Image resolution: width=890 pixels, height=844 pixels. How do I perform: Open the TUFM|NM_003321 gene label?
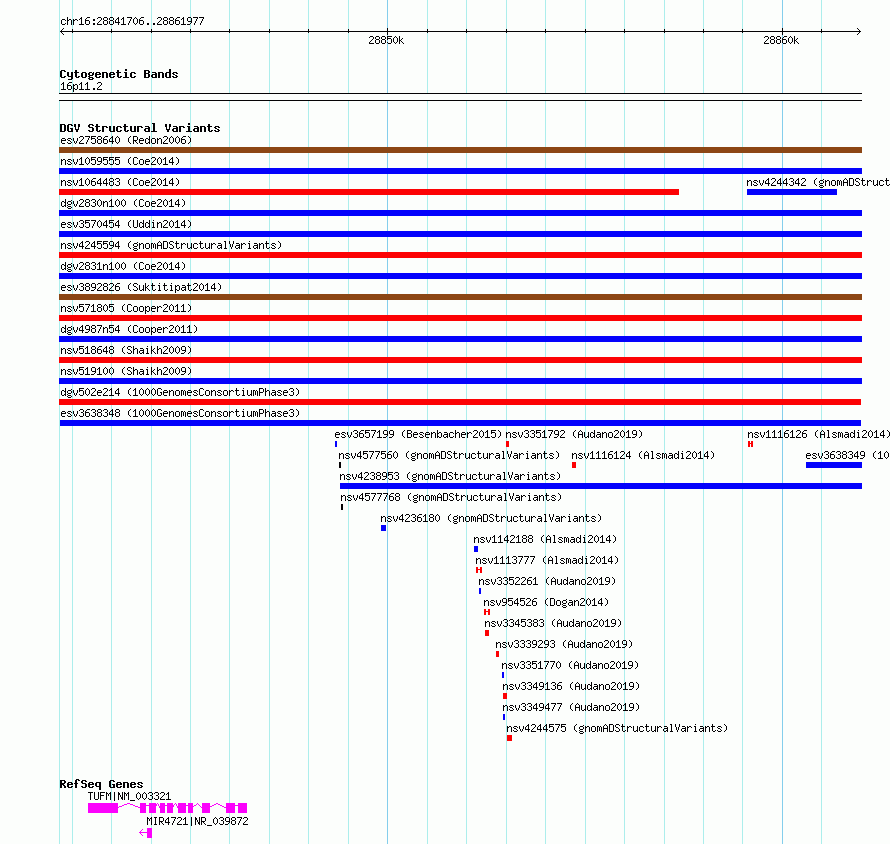point(129,796)
